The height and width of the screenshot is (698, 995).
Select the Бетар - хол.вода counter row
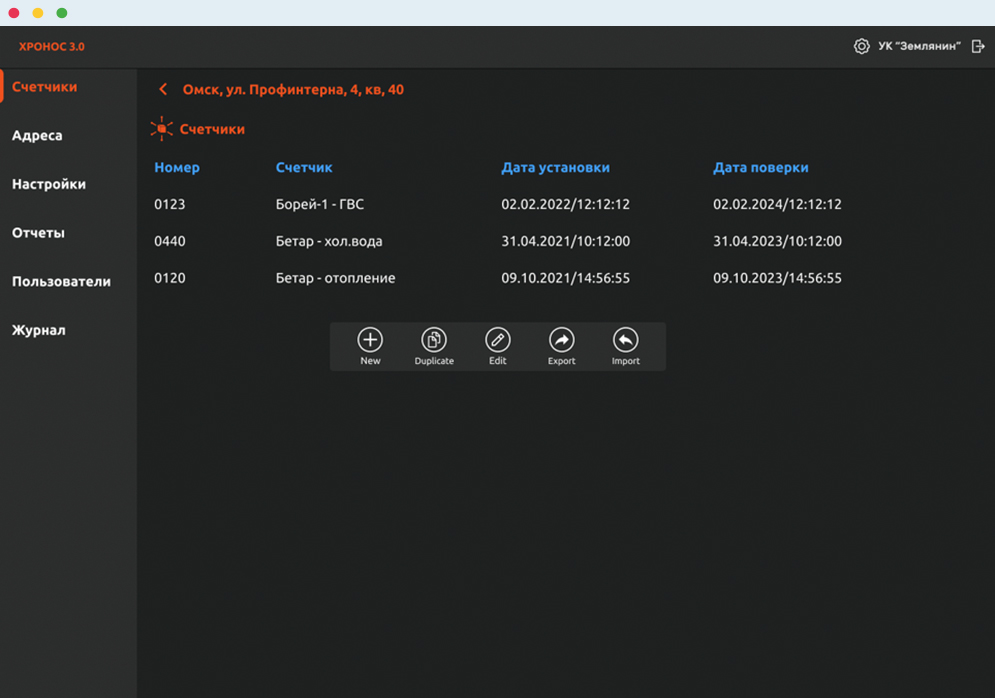point(328,242)
